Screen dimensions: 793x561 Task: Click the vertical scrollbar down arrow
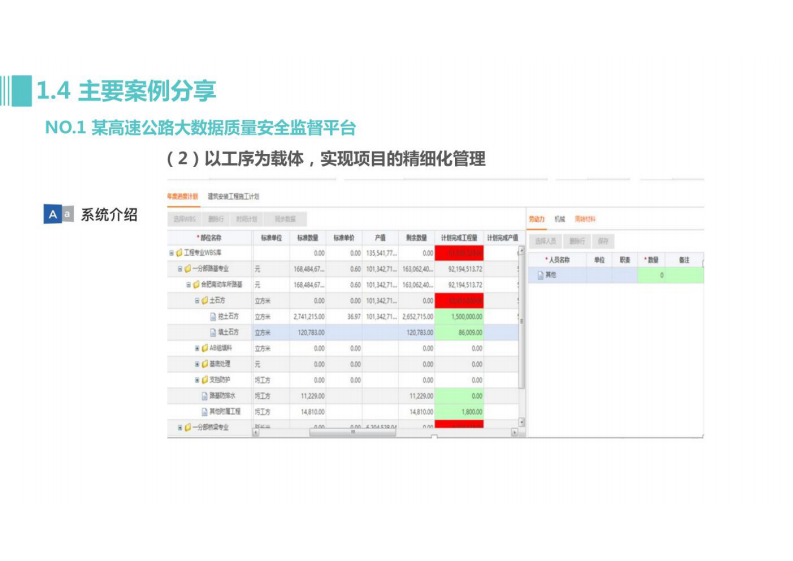click(521, 422)
